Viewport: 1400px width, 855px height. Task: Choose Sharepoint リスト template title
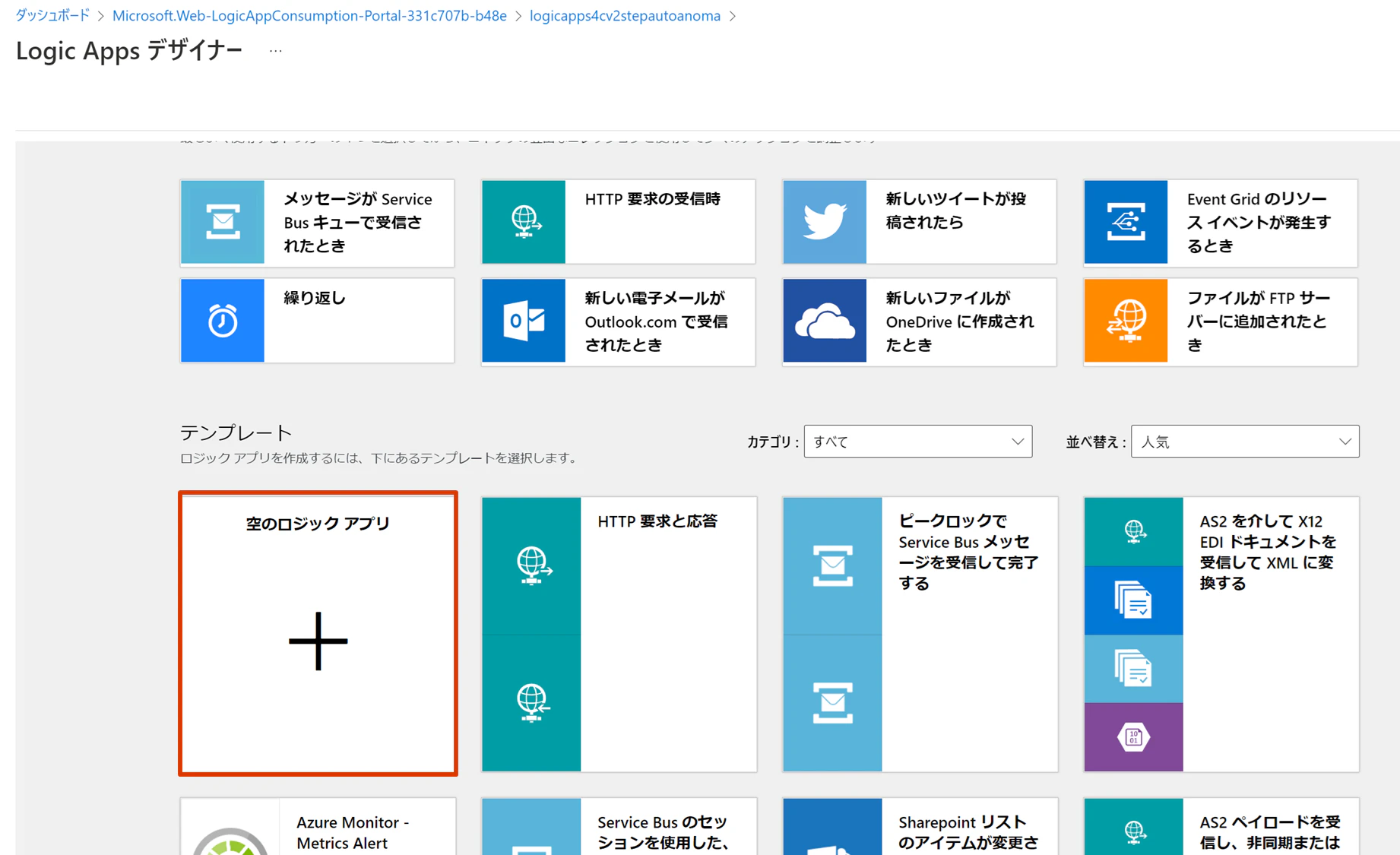[x=968, y=833]
